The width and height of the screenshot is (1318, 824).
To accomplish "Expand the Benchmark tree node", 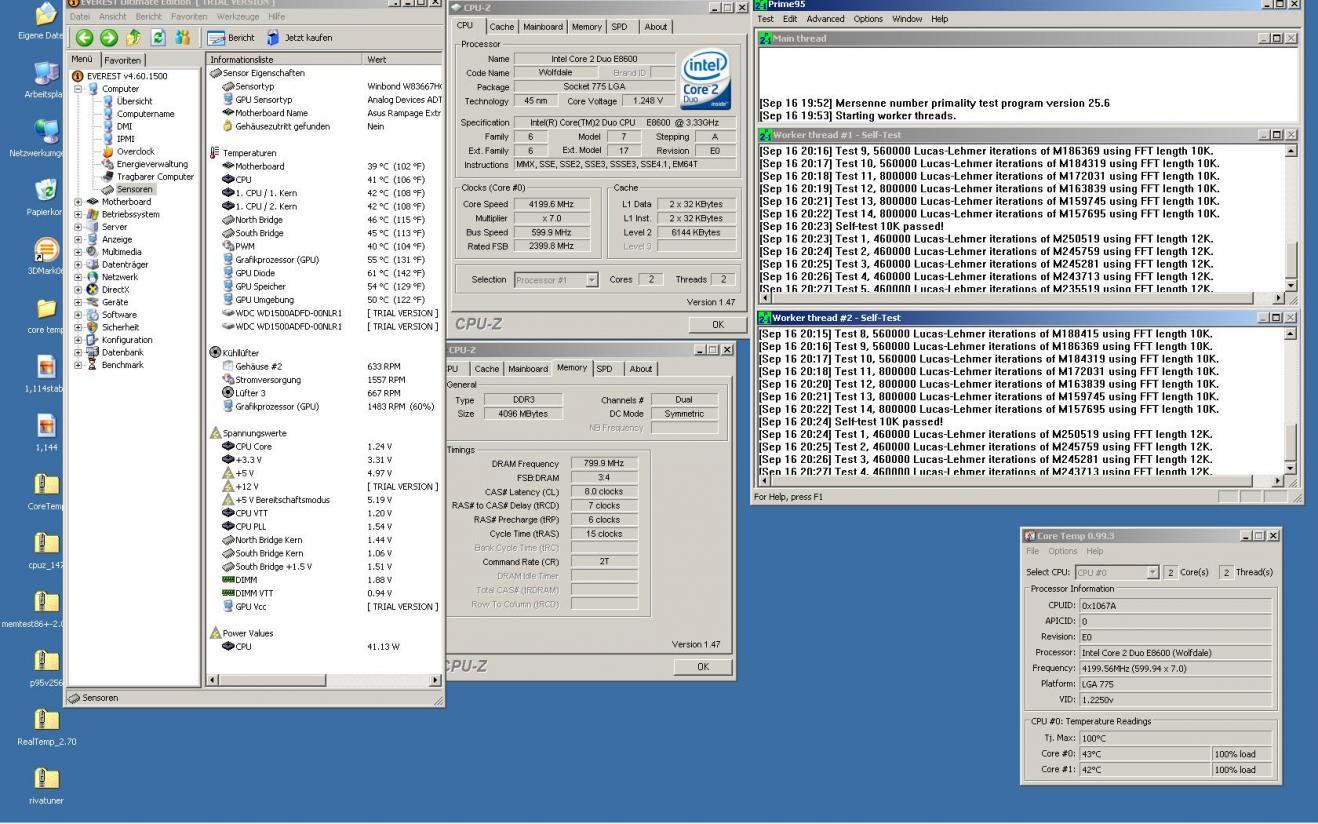I will (79, 365).
